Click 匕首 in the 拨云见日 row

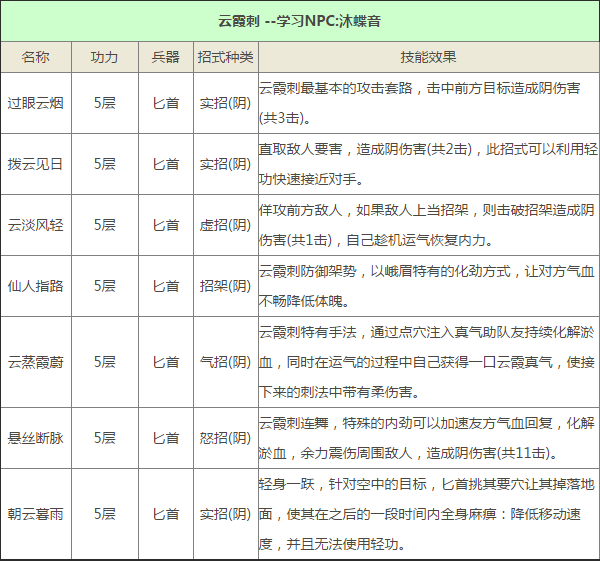pyautogui.click(x=166, y=164)
